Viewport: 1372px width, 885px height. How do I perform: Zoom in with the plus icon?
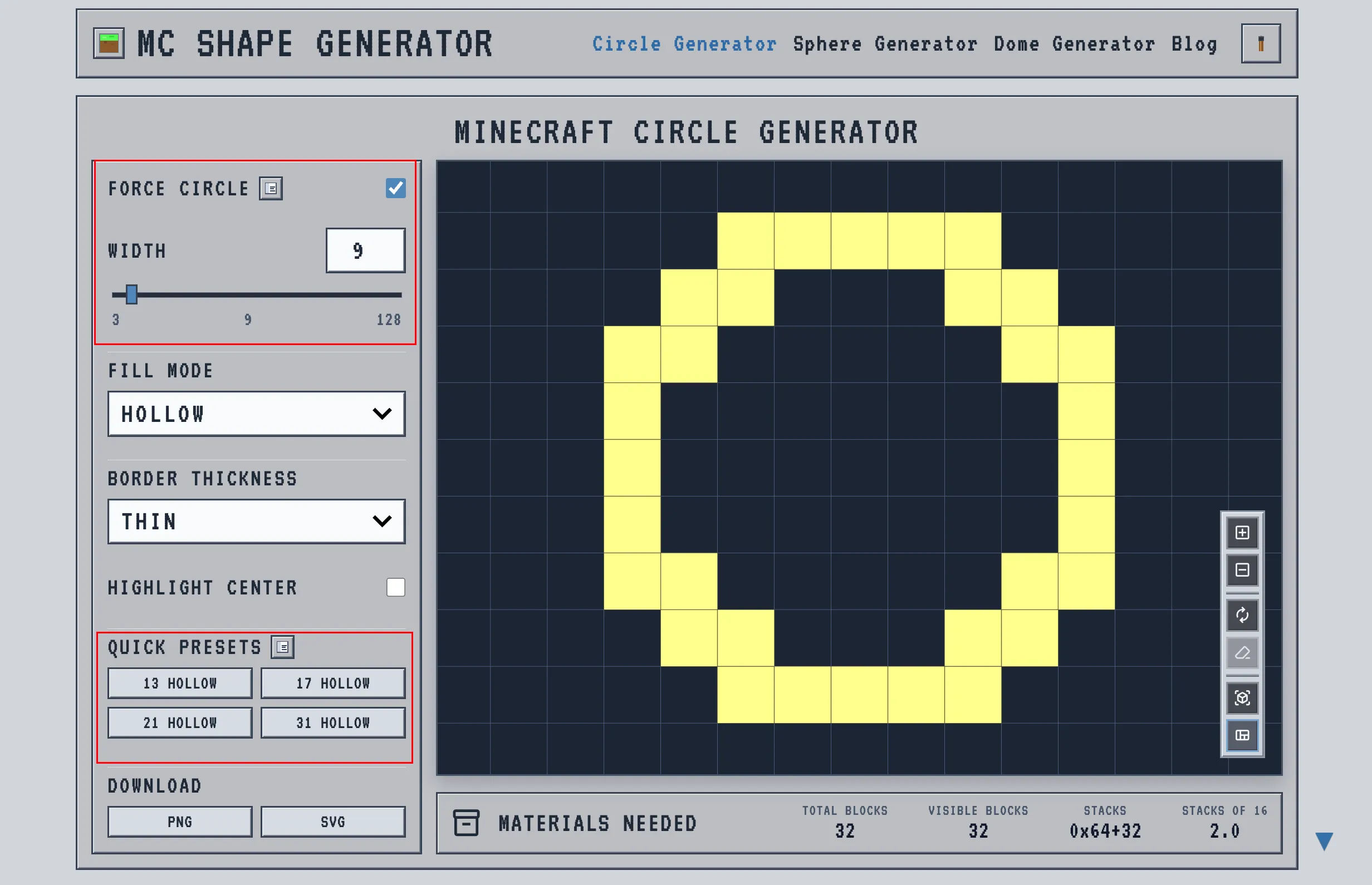[x=1242, y=533]
